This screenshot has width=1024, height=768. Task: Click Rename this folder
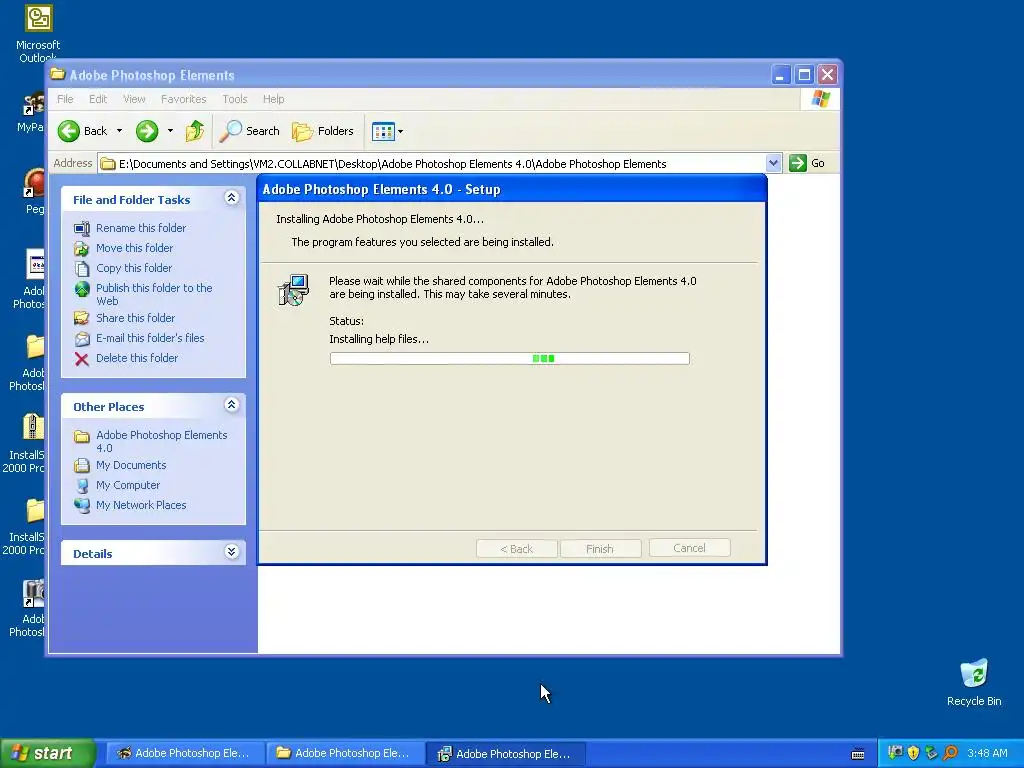141,228
